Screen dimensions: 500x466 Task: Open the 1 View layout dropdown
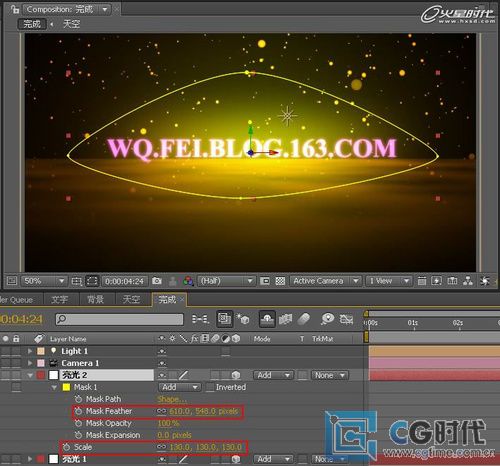(389, 281)
